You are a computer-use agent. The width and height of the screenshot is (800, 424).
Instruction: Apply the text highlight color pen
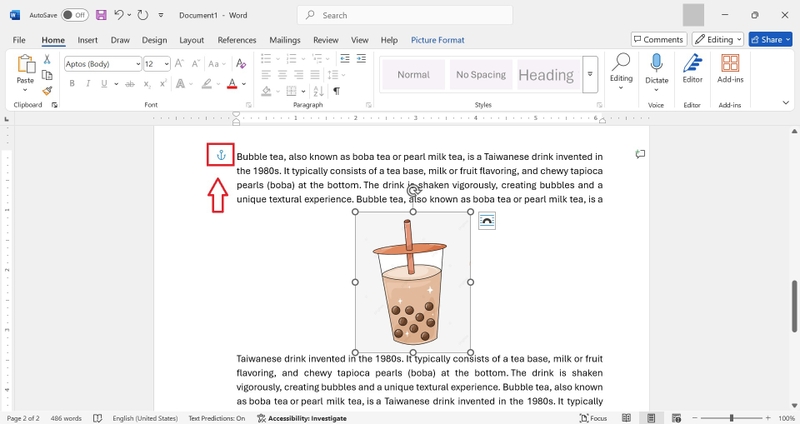coord(207,84)
